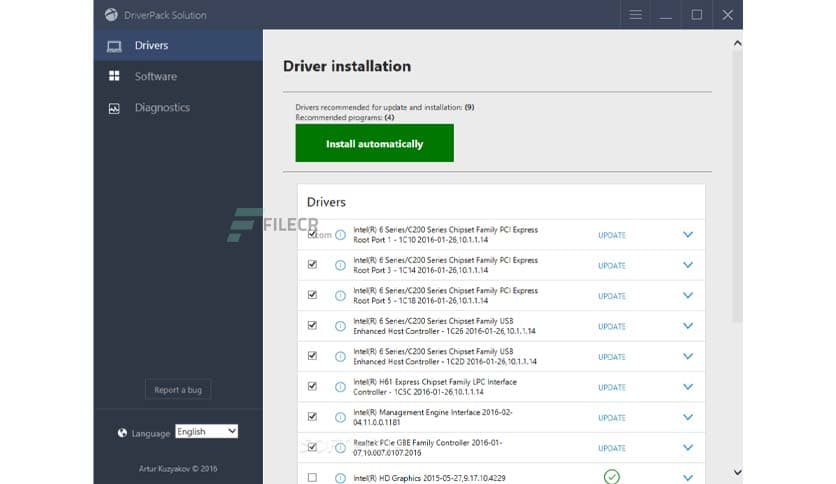
Task: Expand USB Host Controller 1C26 details
Action: tap(688, 326)
